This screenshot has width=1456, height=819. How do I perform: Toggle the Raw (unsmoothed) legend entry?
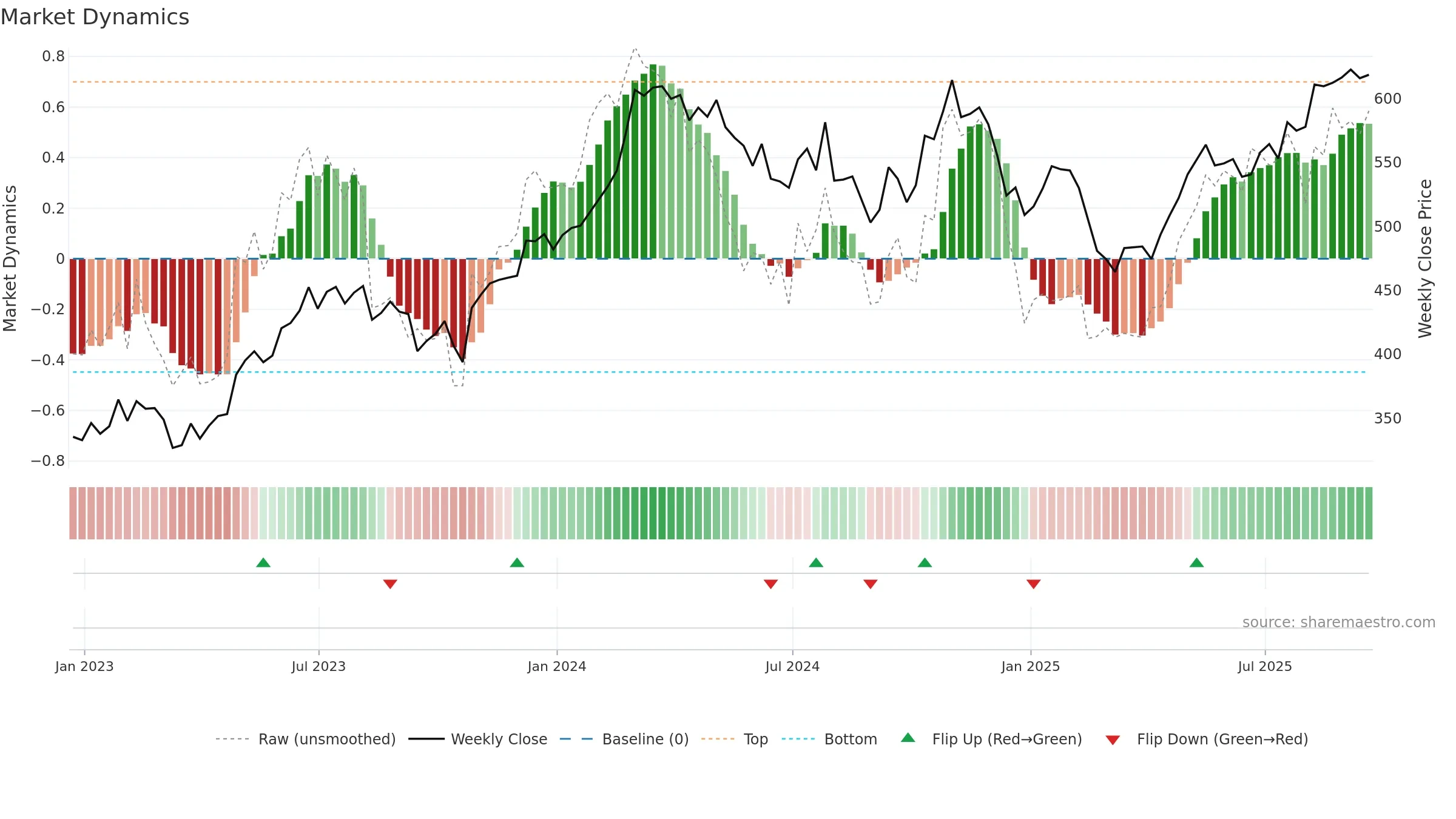[x=305, y=739]
